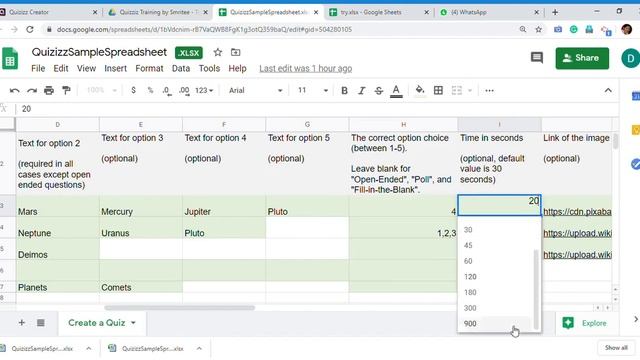Select 180 from time dropdown list
Viewport: 640px width, 360px height.
496,292
